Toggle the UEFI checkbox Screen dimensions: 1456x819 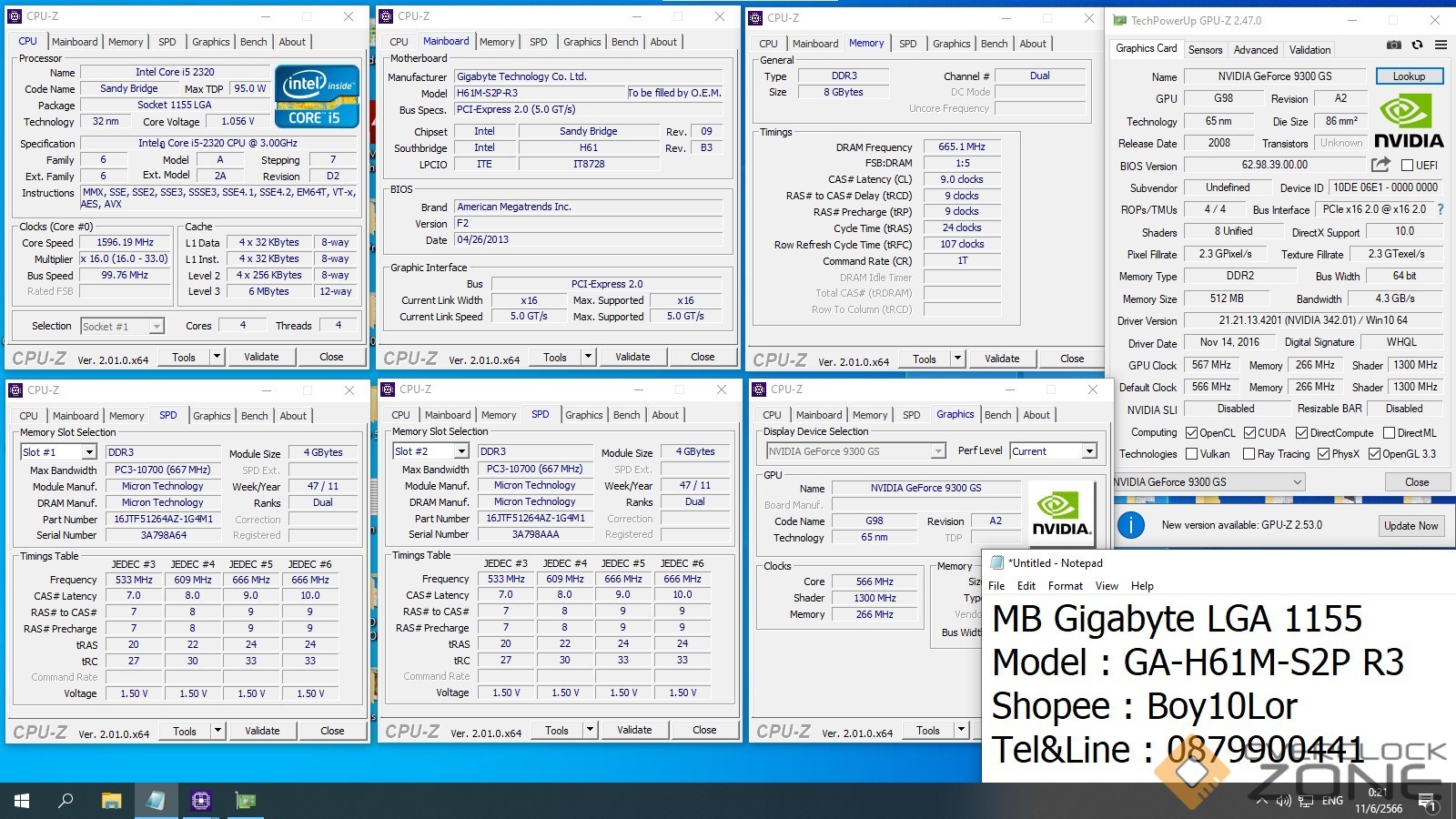[1407, 166]
